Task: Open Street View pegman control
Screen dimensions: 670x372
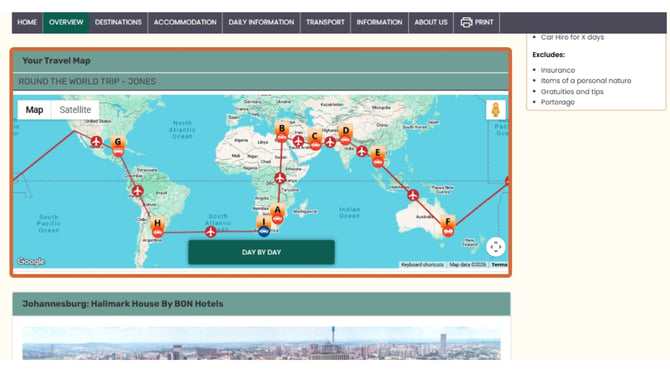Action: click(496, 110)
